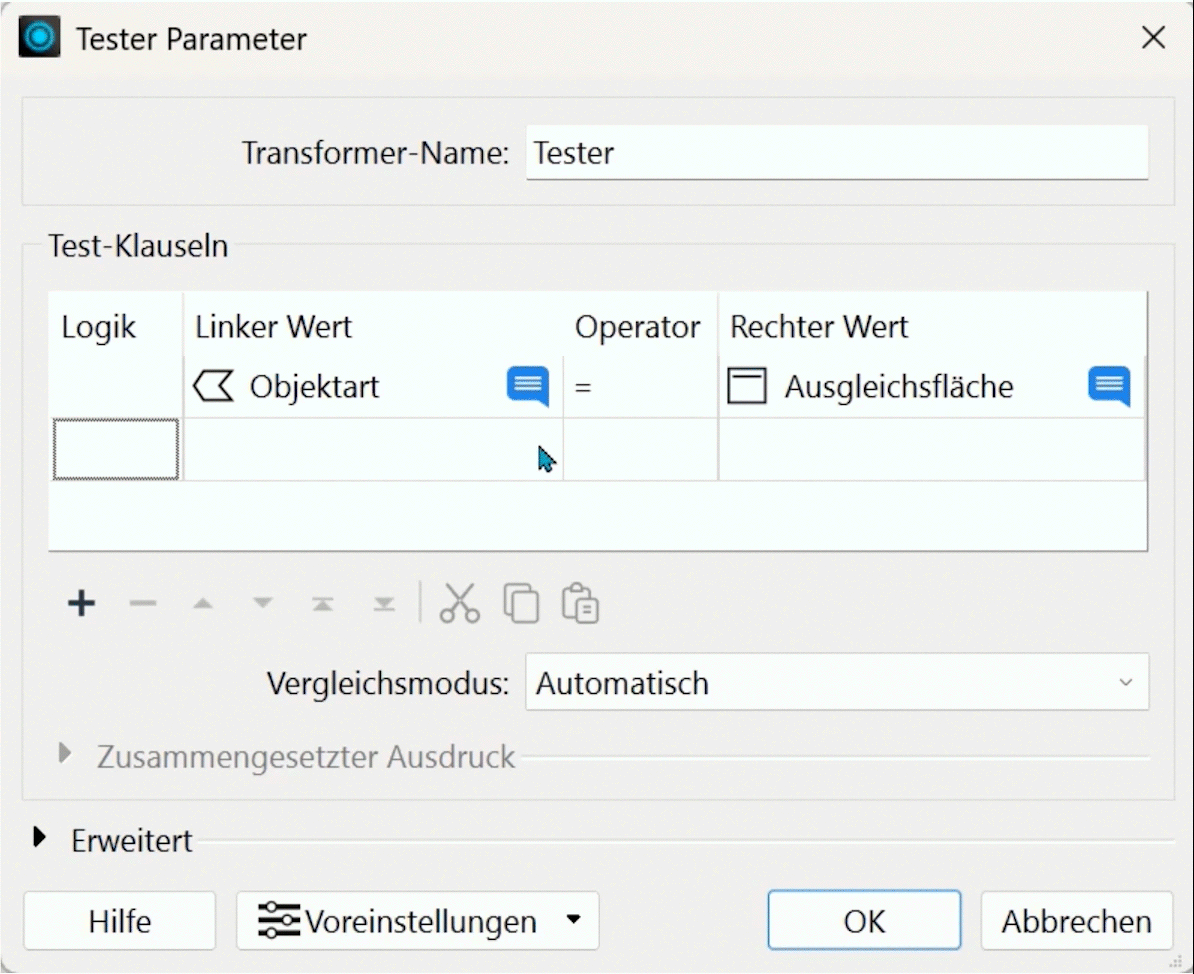Click the empty Rechter Wert cell in second row
This screenshot has width=1194, height=974.
(x=931, y=449)
